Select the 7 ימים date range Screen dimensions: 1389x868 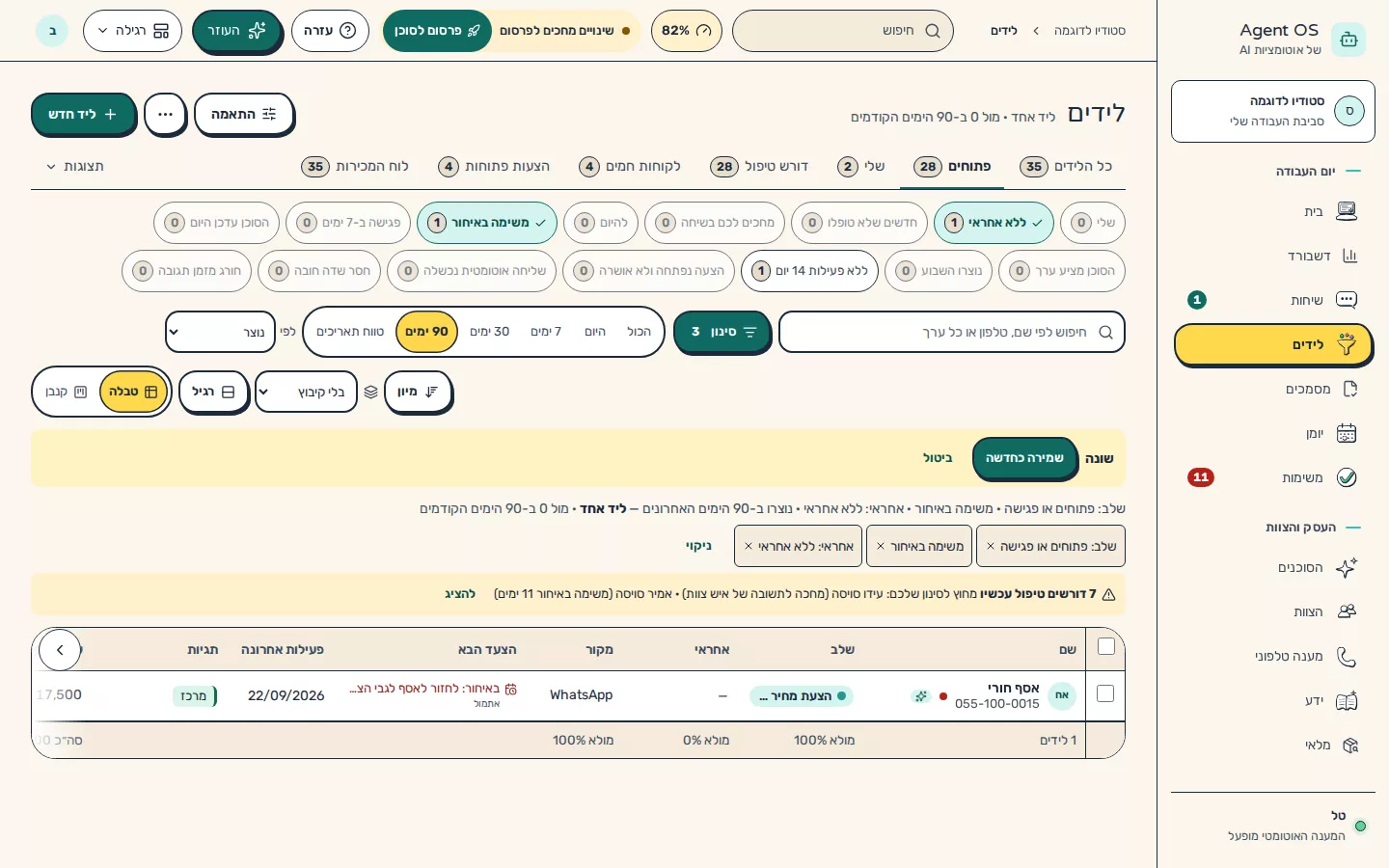(546, 331)
